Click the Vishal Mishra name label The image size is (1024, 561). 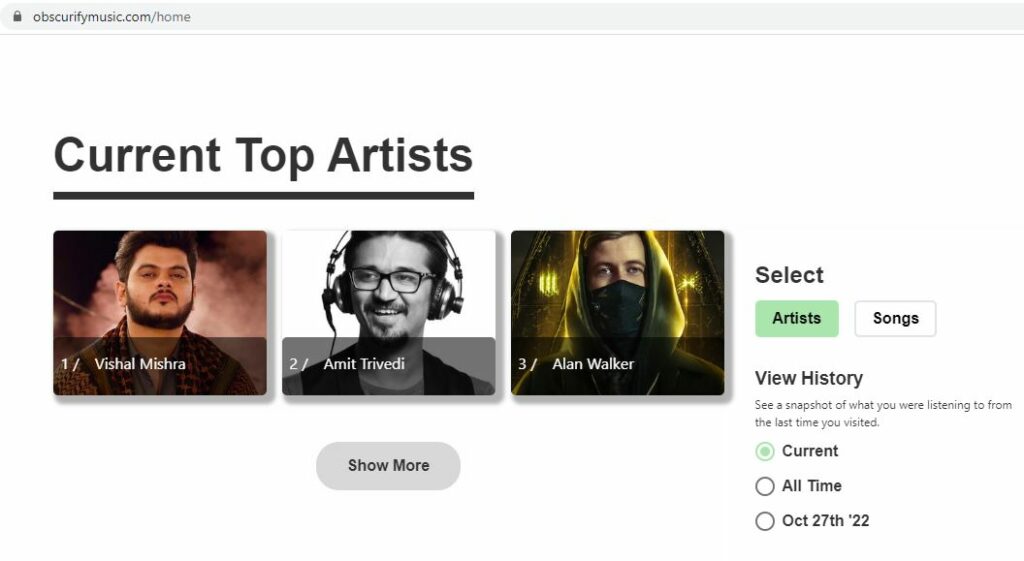pyautogui.click(x=140, y=364)
